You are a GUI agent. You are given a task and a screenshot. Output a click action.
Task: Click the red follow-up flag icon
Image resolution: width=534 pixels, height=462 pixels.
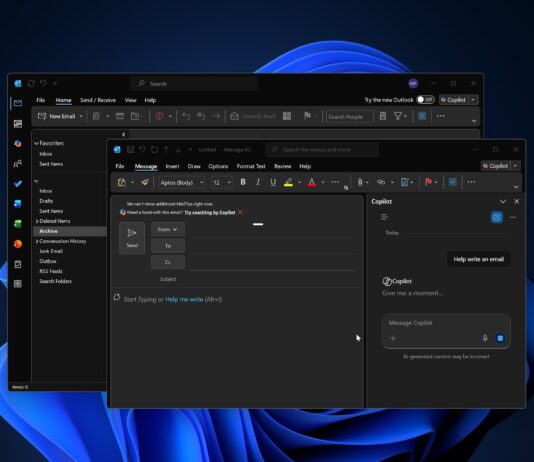click(428, 182)
